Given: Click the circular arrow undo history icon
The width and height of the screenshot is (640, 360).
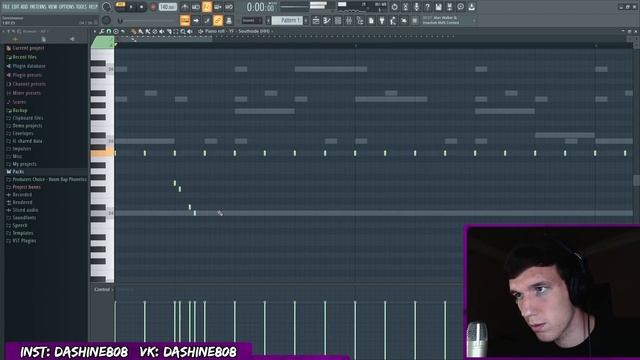Looking at the screenshot, I should (x=394, y=7).
